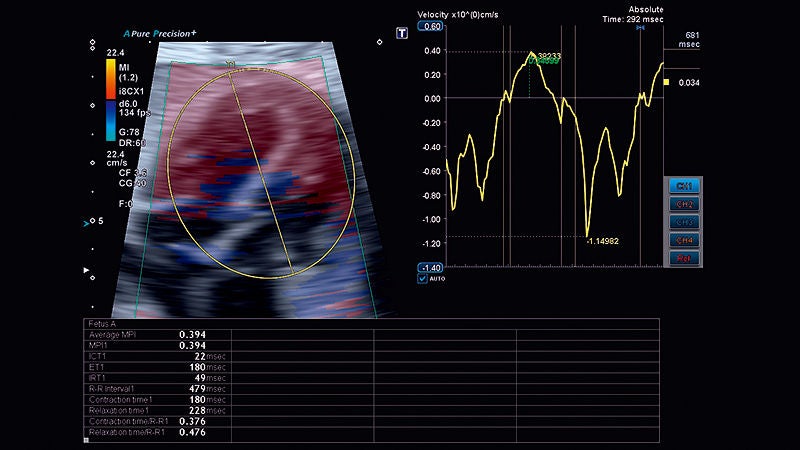Click the Relaxation time1 value 228 msec
Image resolution: width=800 pixels, height=450 pixels.
click(208, 411)
